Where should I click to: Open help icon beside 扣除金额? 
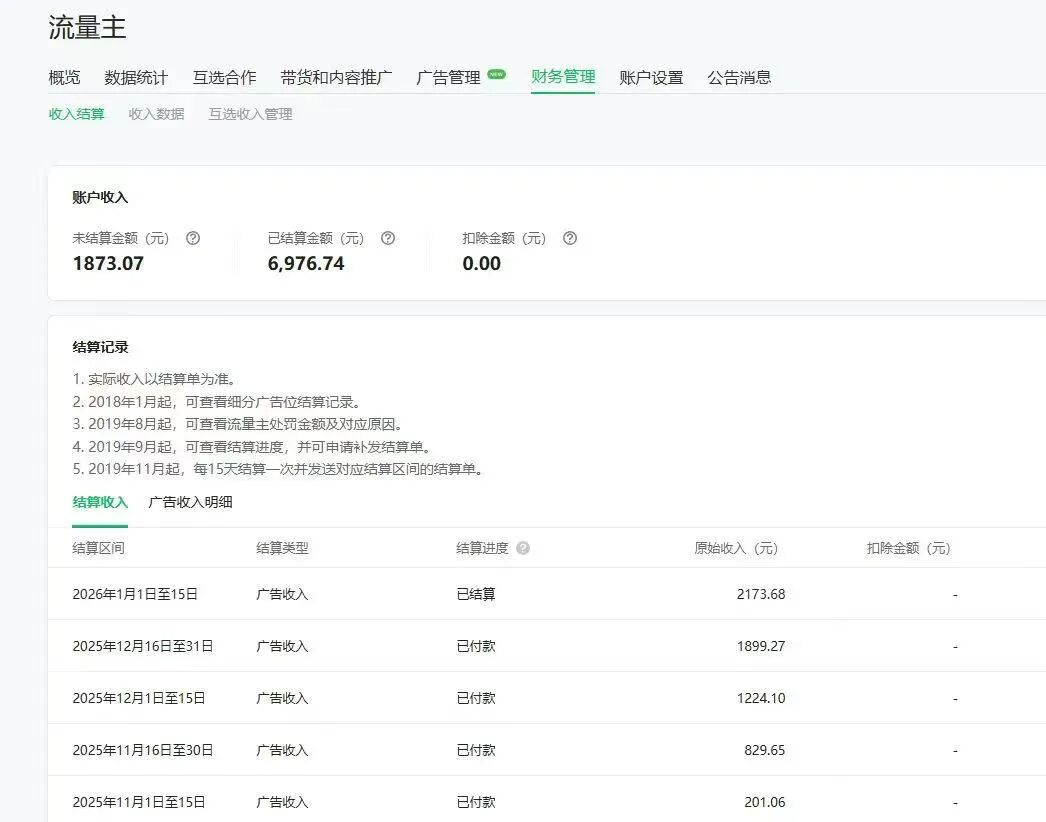[569, 238]
